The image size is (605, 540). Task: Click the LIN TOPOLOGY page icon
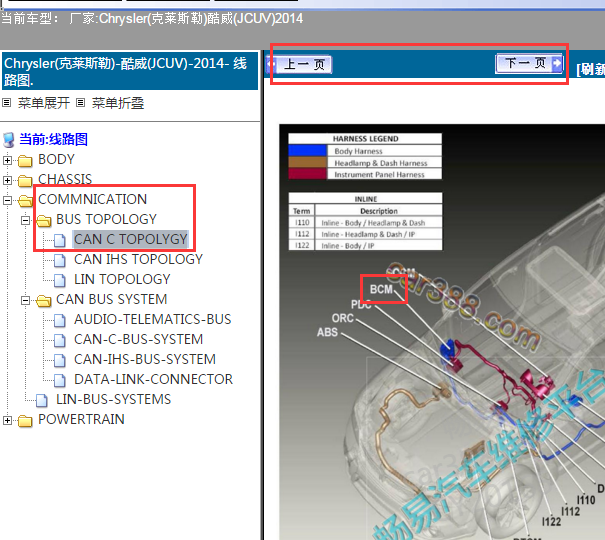[59, 280]
